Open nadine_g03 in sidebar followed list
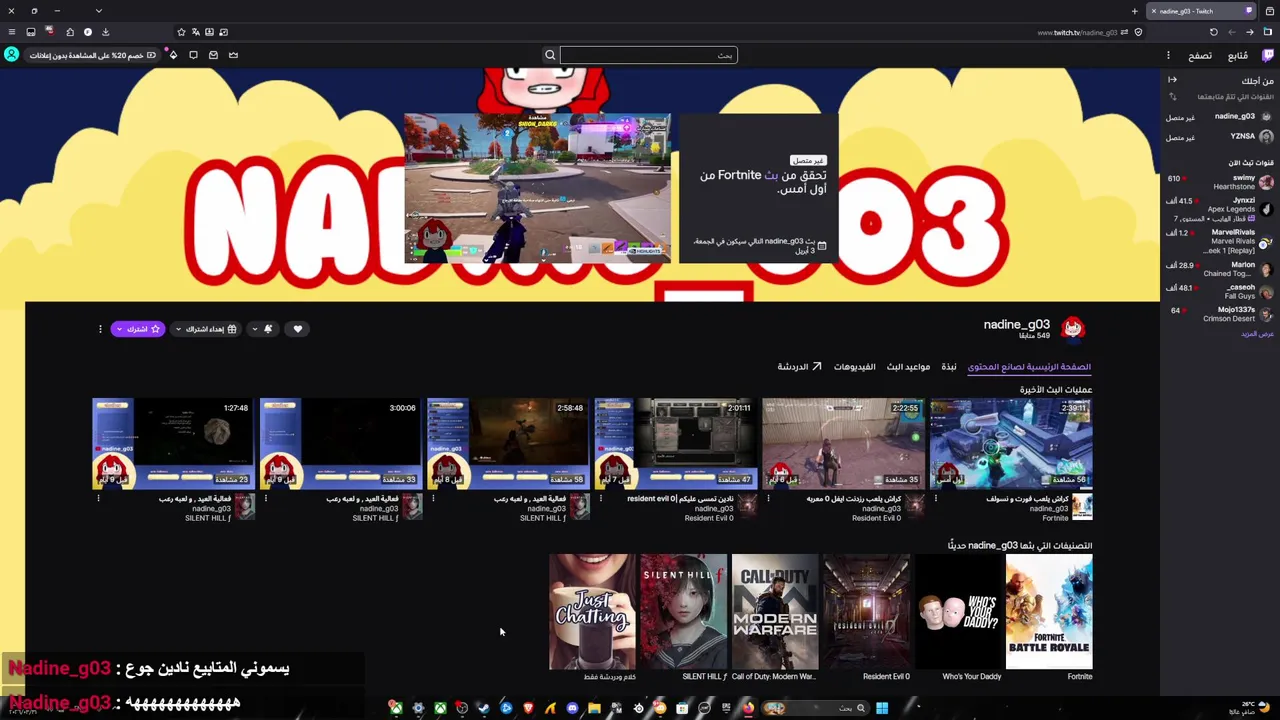Viewport: 1280px width, 720px height. click(1220, 117)
